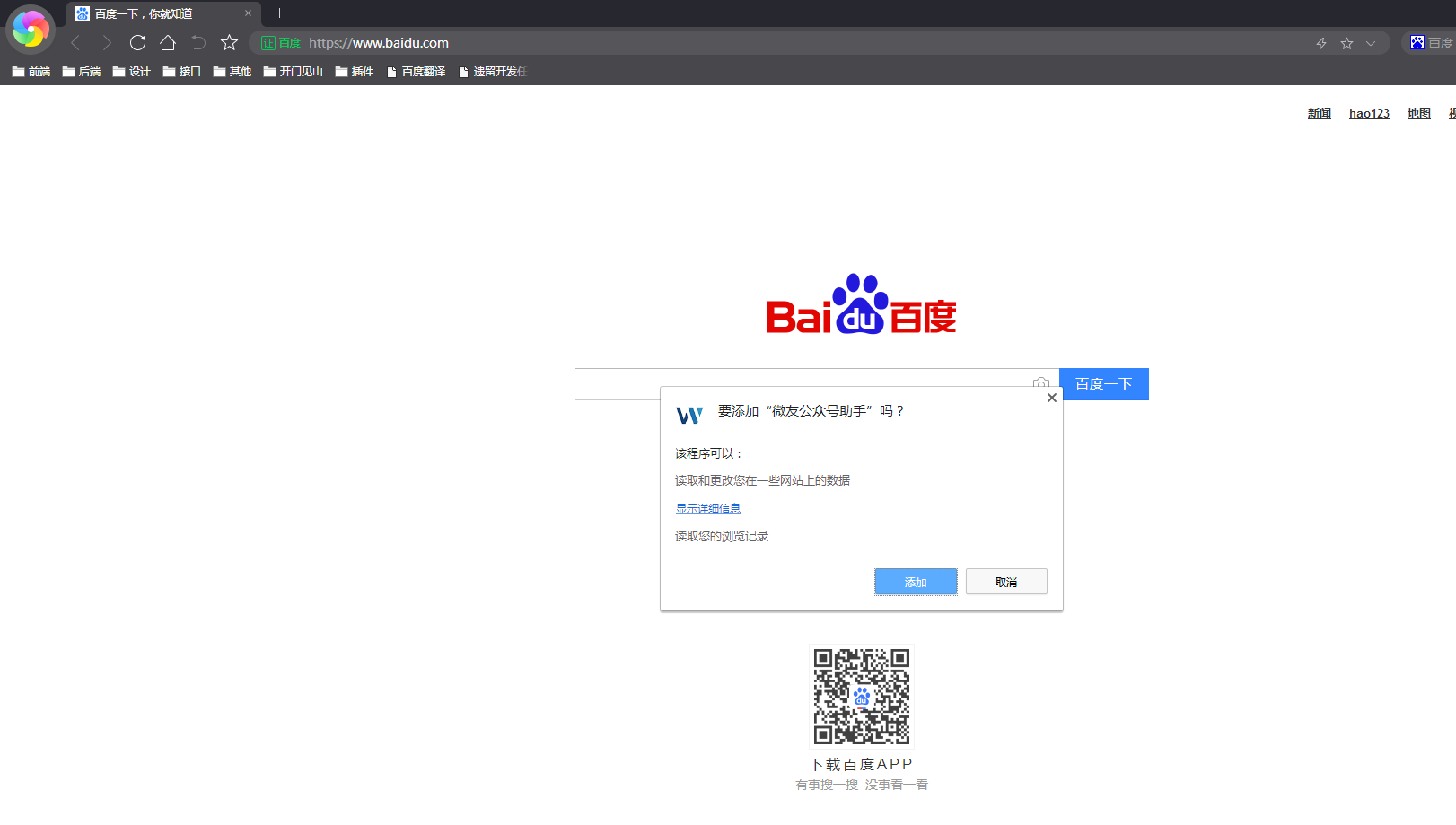Screen dimensions: 1456x825
Task: Click the star icon next to home button
Action: point(229,43)
